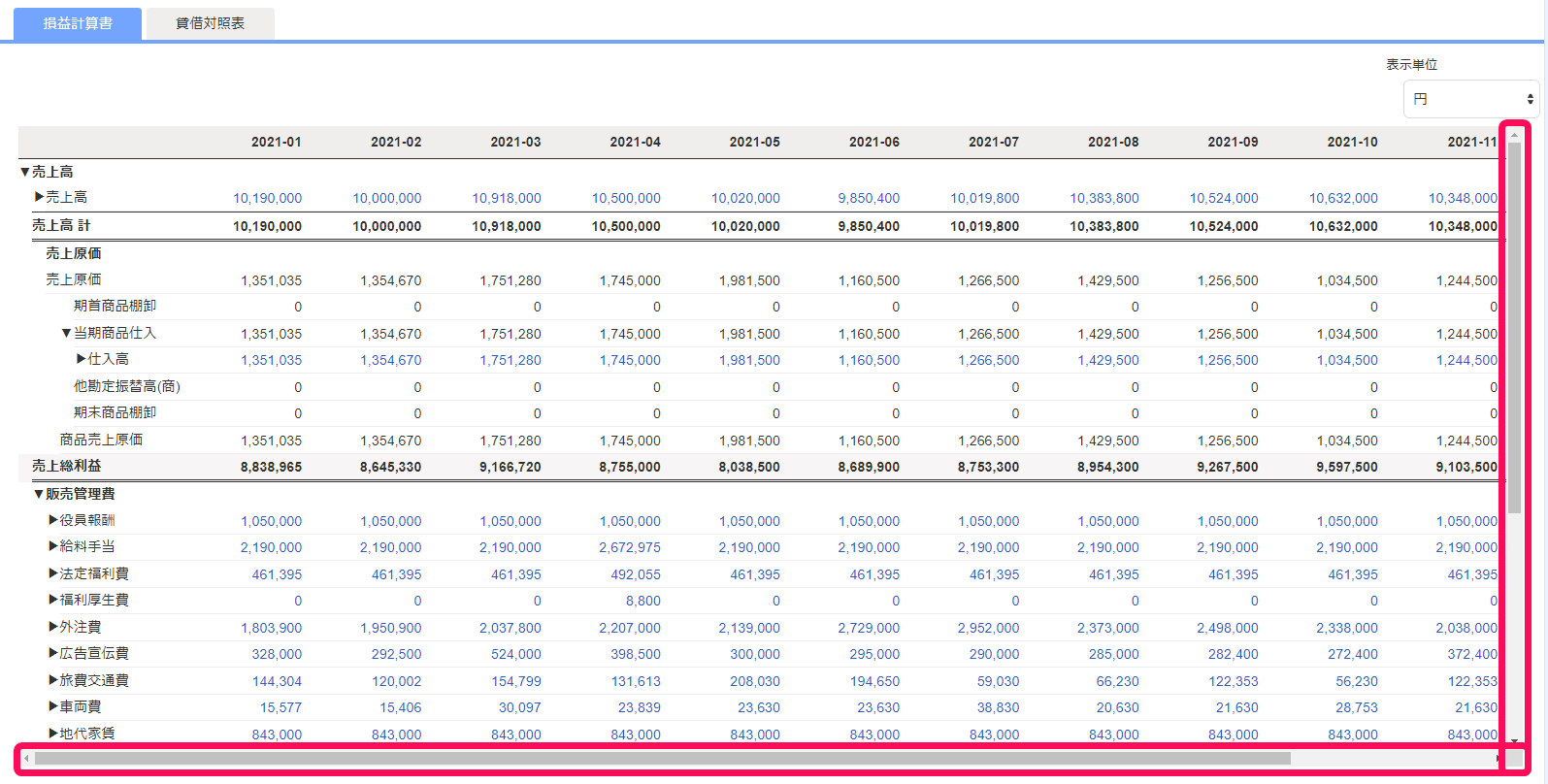Open the 表示単位 dropdown showing 円

click(x=1470, y=99)
